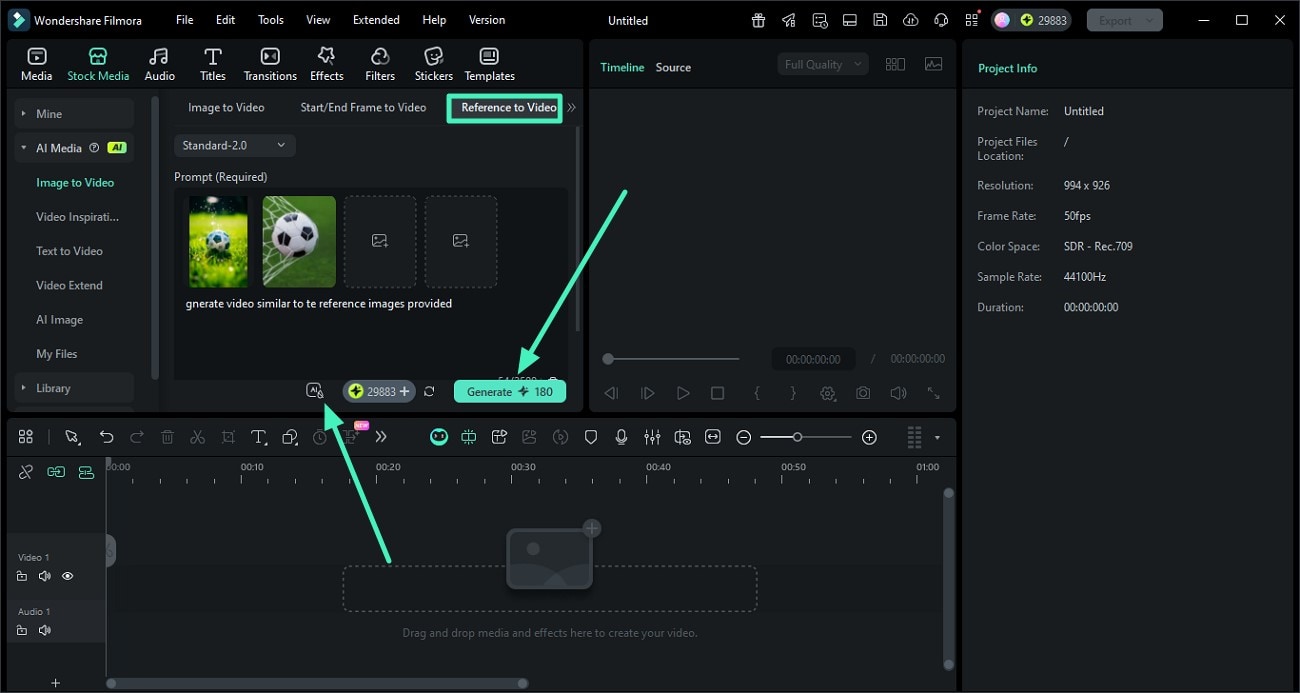
Task: Click the snapshot camera icon in preview
Action: point(863,393)
